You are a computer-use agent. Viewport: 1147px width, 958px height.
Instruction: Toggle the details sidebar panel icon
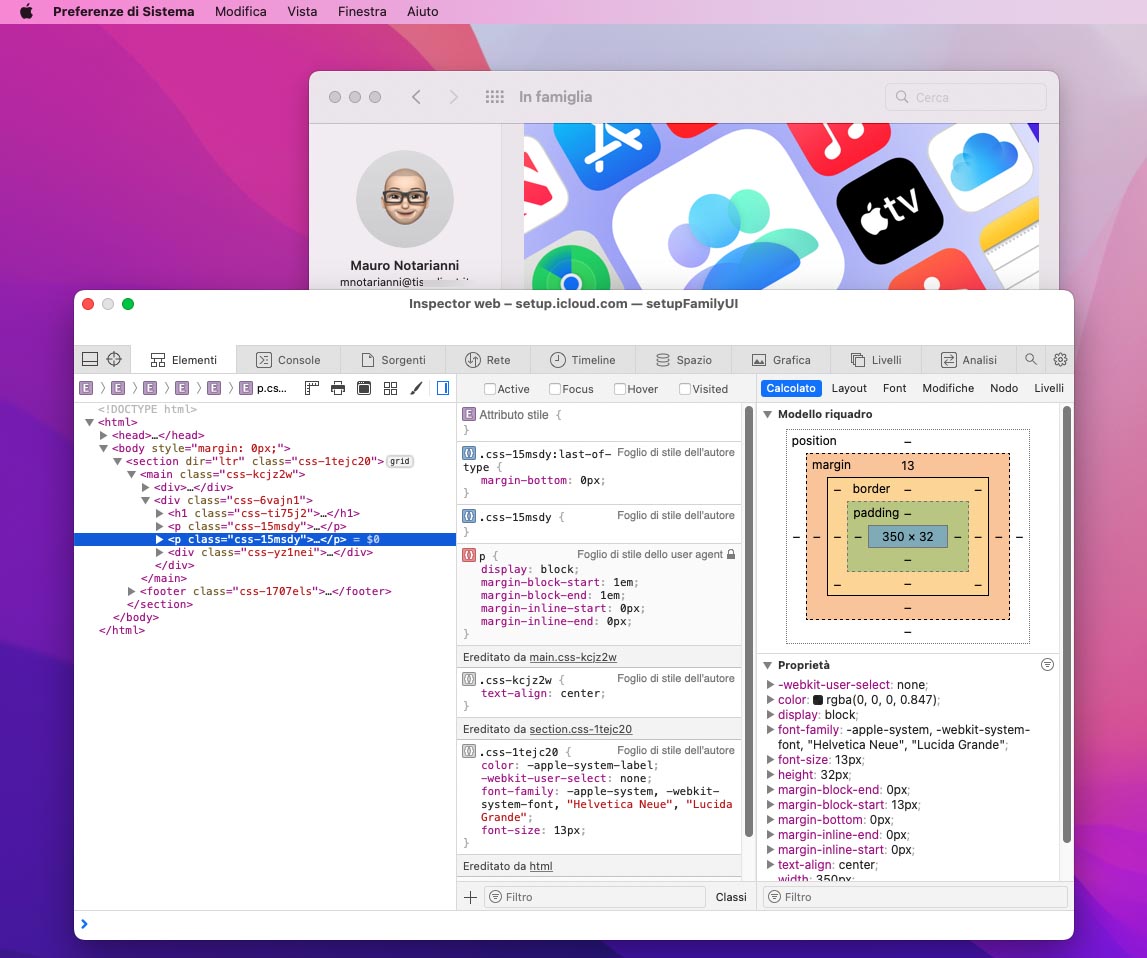click(442, 389)
